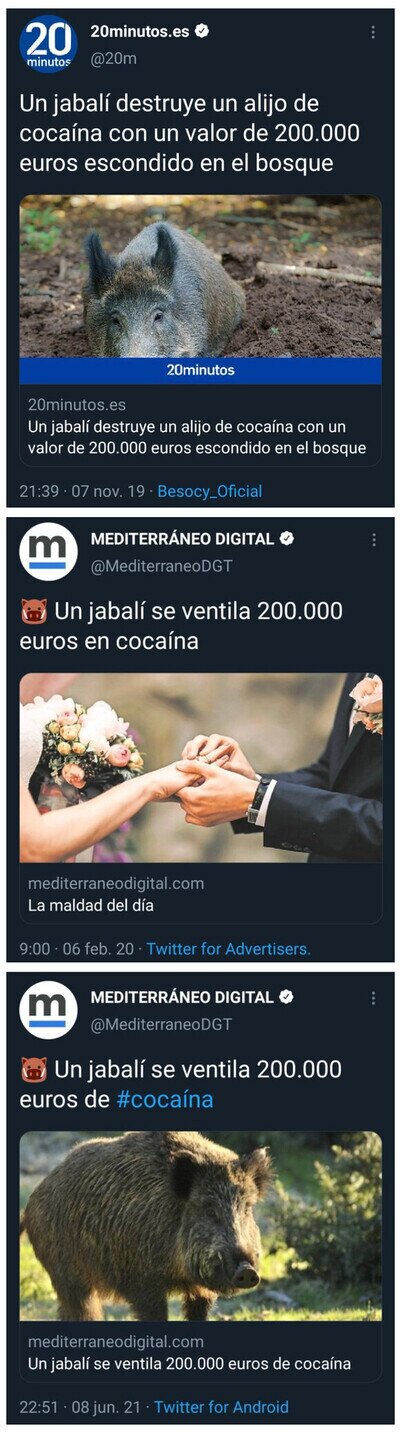Viewport: 400px width, 1432px height.
Task: Click the verified badge on the #cocaína tweet
Action: click(286, 997)
